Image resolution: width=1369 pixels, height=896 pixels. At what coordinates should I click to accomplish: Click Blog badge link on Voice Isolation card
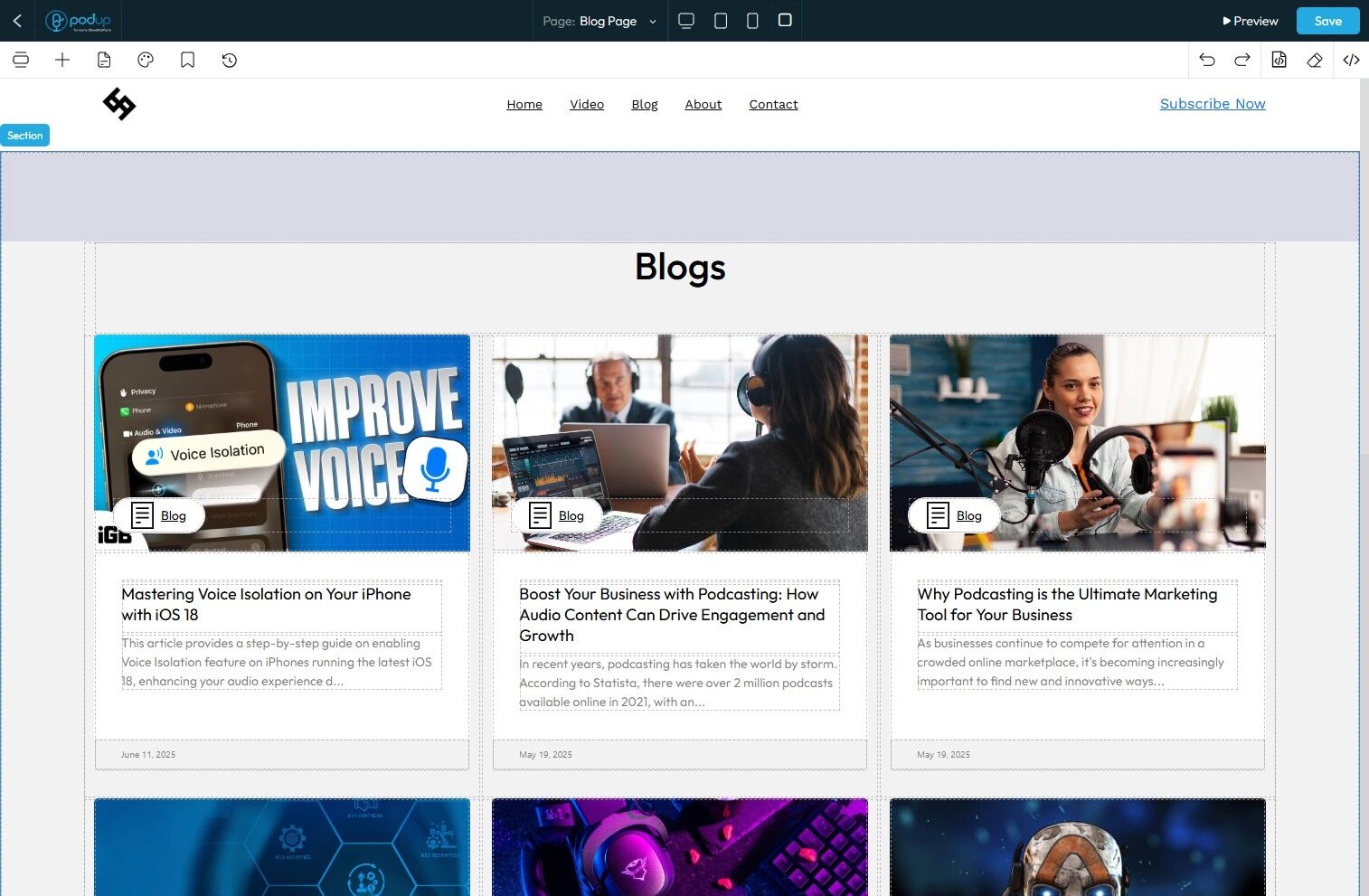[174, 515]
